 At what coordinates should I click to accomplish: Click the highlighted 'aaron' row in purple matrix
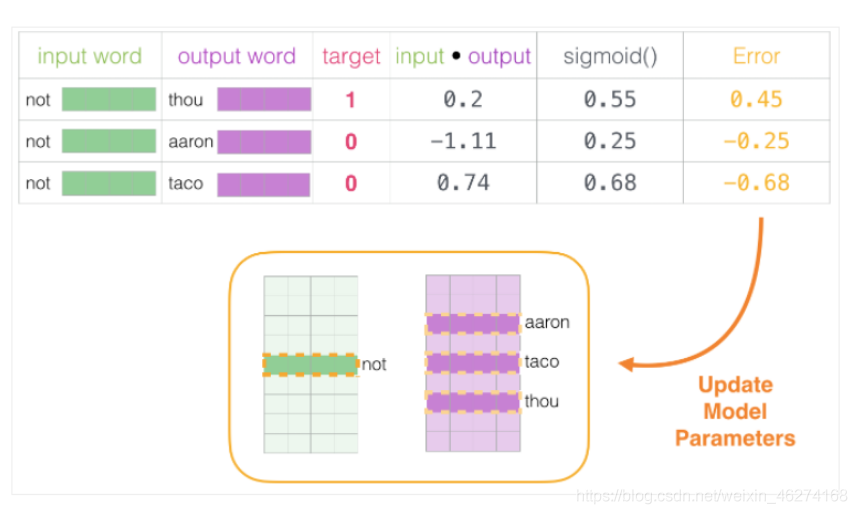(472, 323)
